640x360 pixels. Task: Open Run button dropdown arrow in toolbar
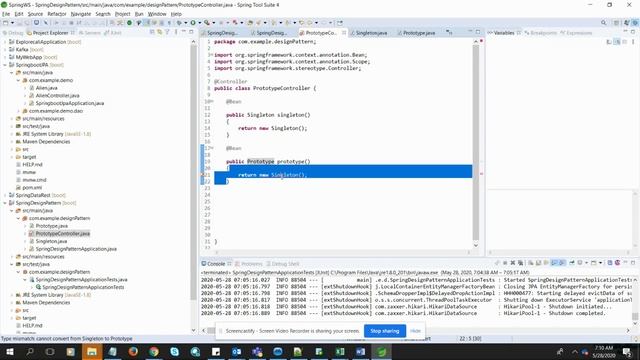pyautogui.click(x=199, y=23)
